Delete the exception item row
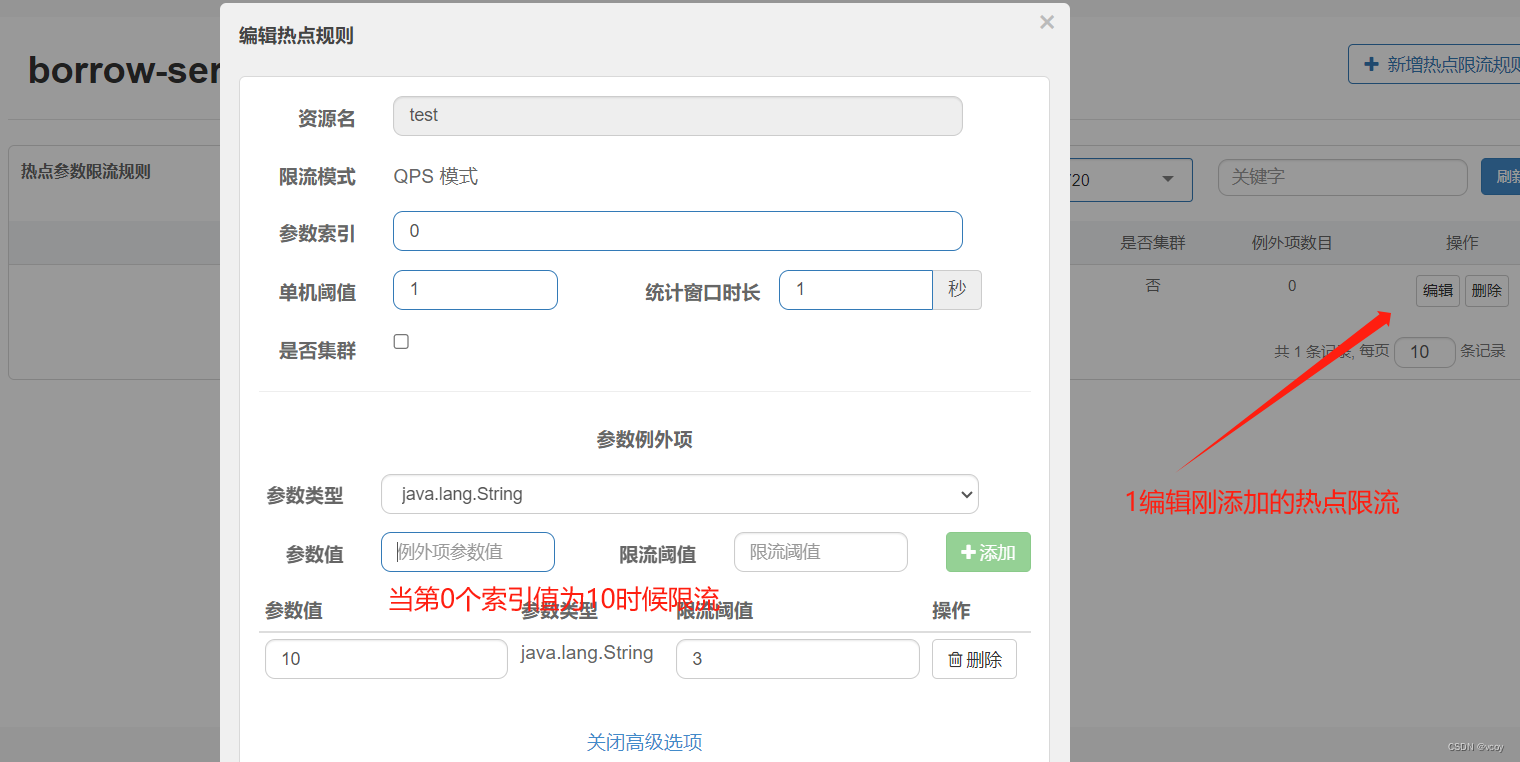 974,659
